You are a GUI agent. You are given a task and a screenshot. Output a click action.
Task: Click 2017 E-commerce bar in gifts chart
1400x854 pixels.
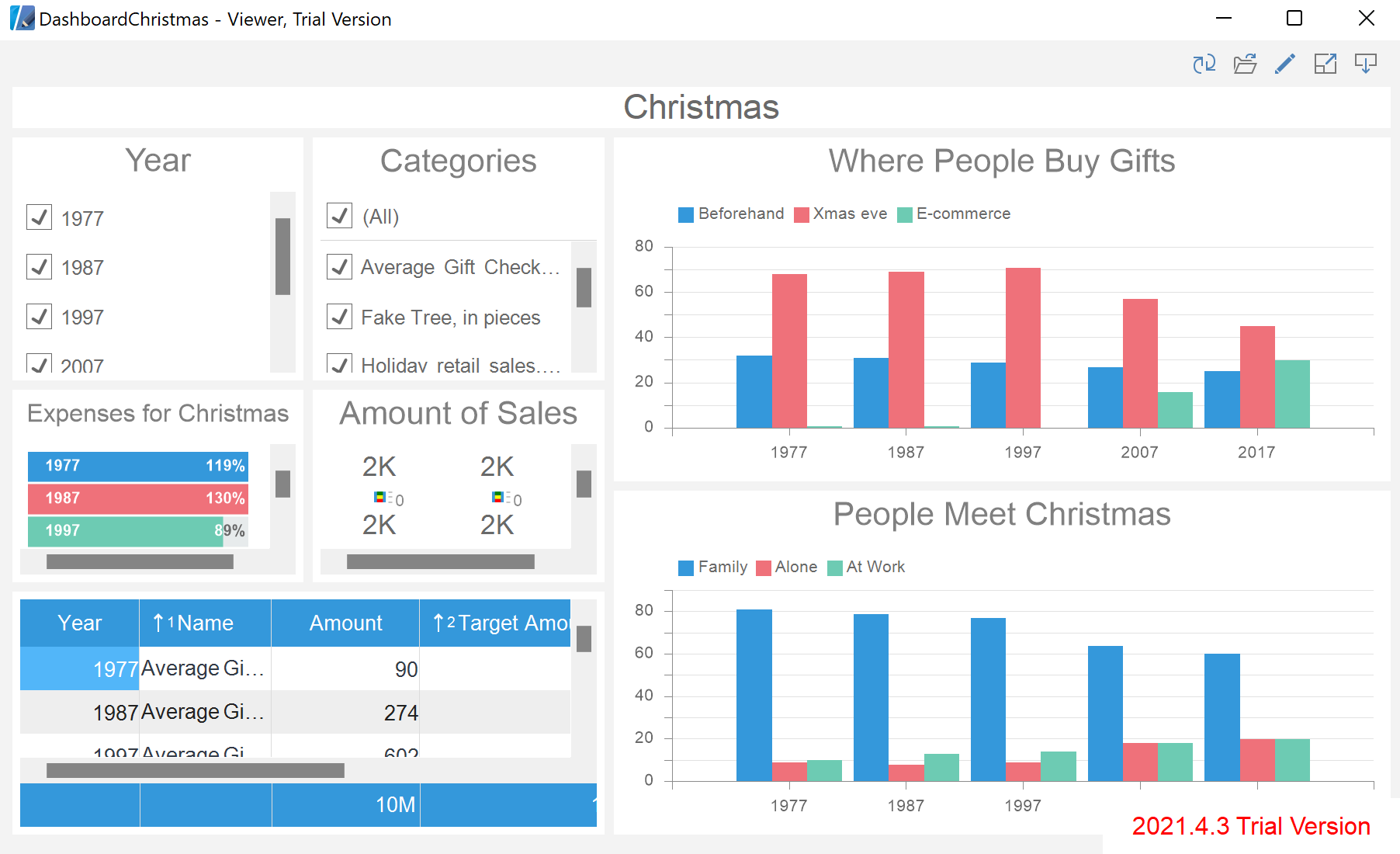point(1292,394)
